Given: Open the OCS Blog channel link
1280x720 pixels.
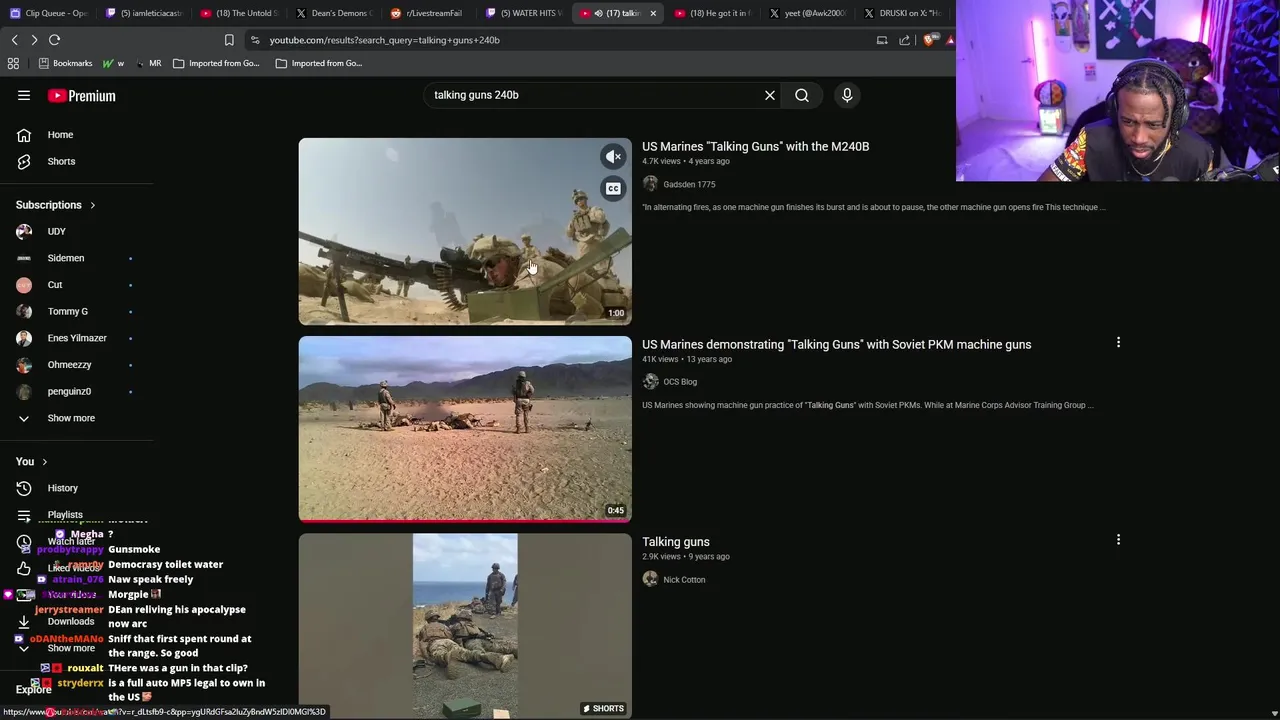Looking at the screenshot, I should coord(680,382).
